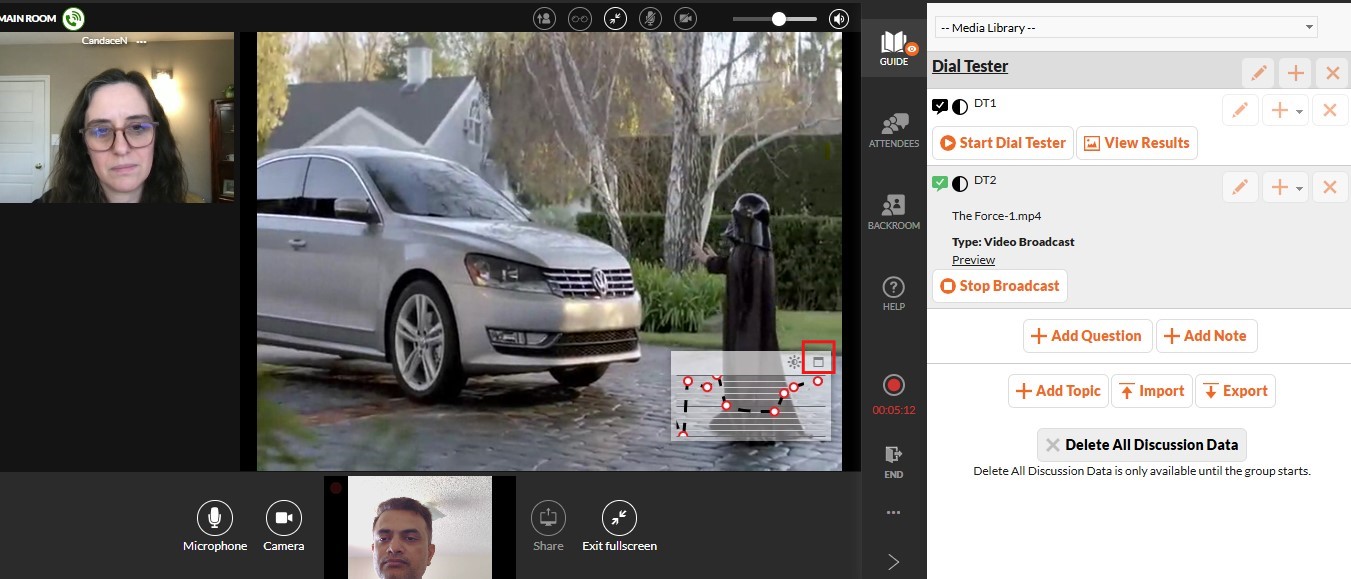Click the Export button

coord(1235,391)
